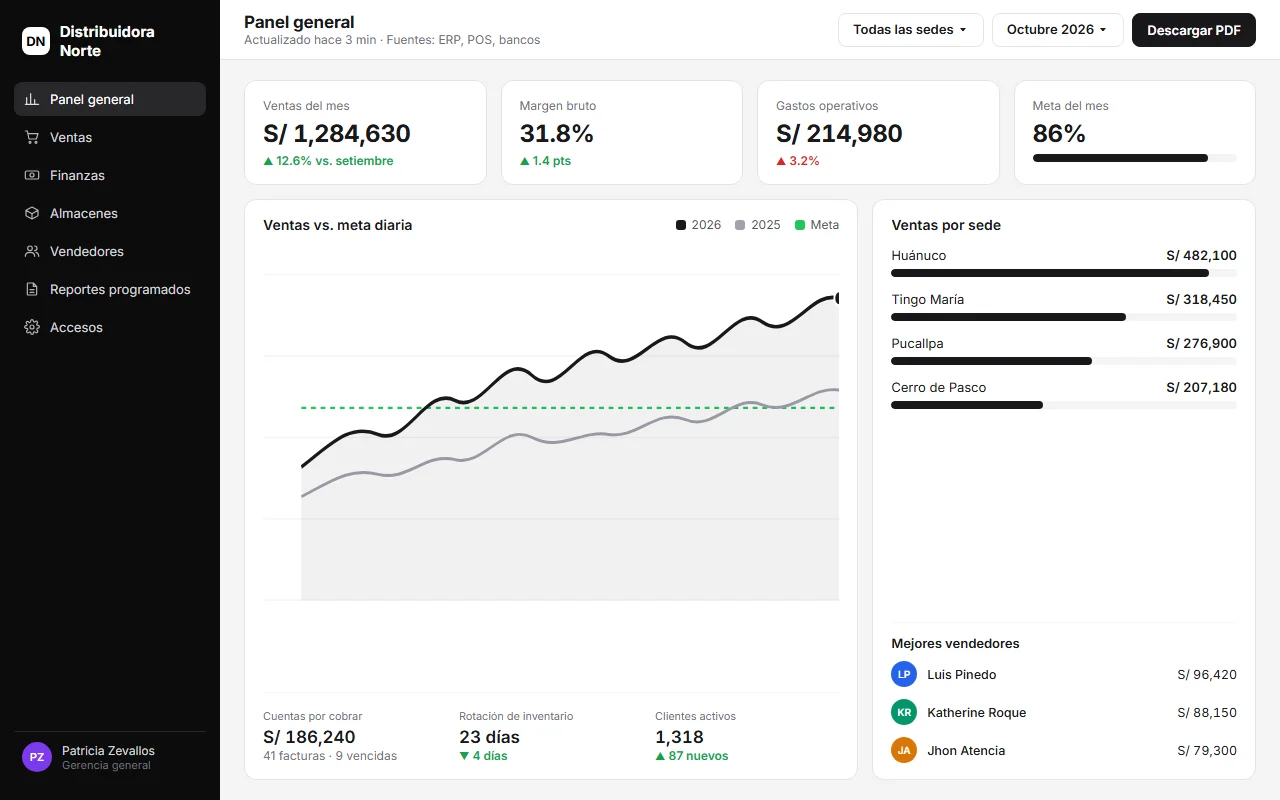1280x800 pixels.
Task: Open the Finanzas menu item
Action: 110,175
